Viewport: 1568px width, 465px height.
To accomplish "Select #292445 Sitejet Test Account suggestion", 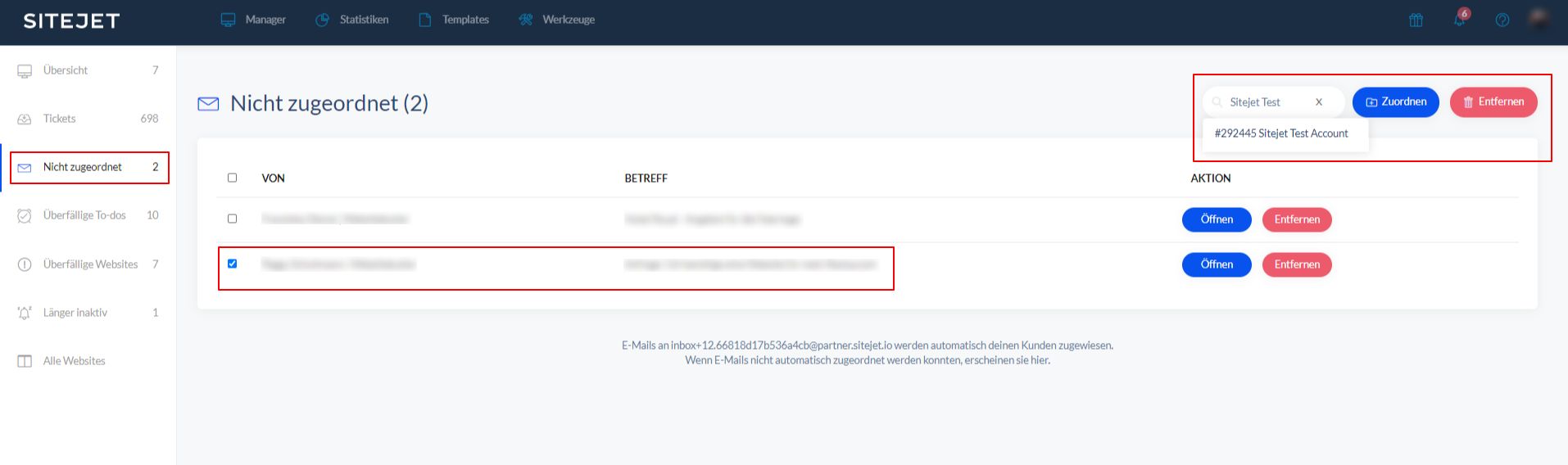I will pyautogui.click(x=1280, y=133).
